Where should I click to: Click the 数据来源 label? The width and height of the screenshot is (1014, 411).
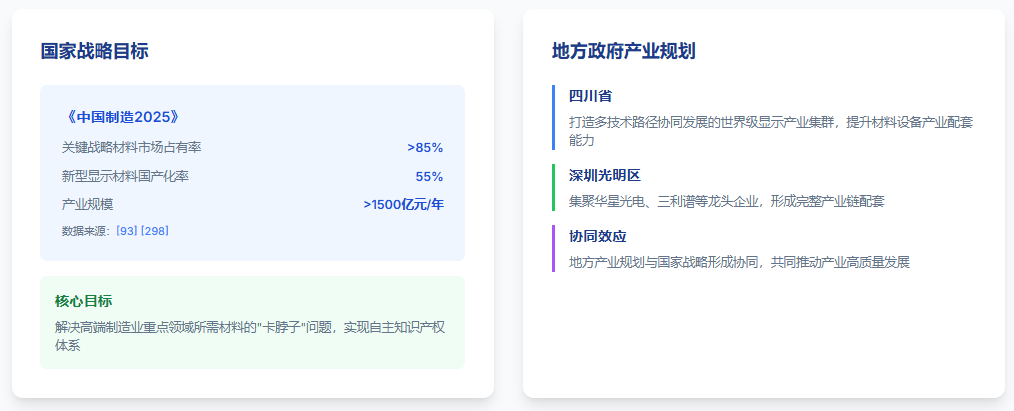[89, 231]
